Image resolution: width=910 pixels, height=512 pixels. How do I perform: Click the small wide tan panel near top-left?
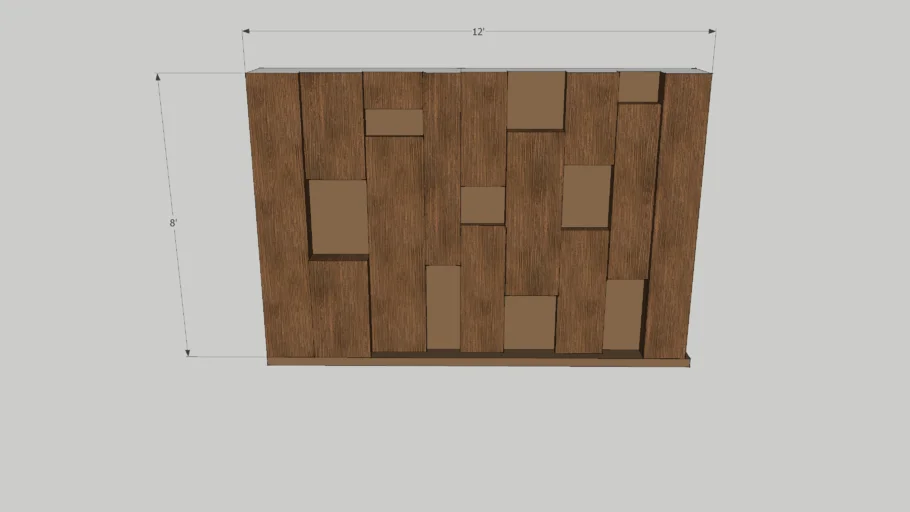tap(394, 122)
